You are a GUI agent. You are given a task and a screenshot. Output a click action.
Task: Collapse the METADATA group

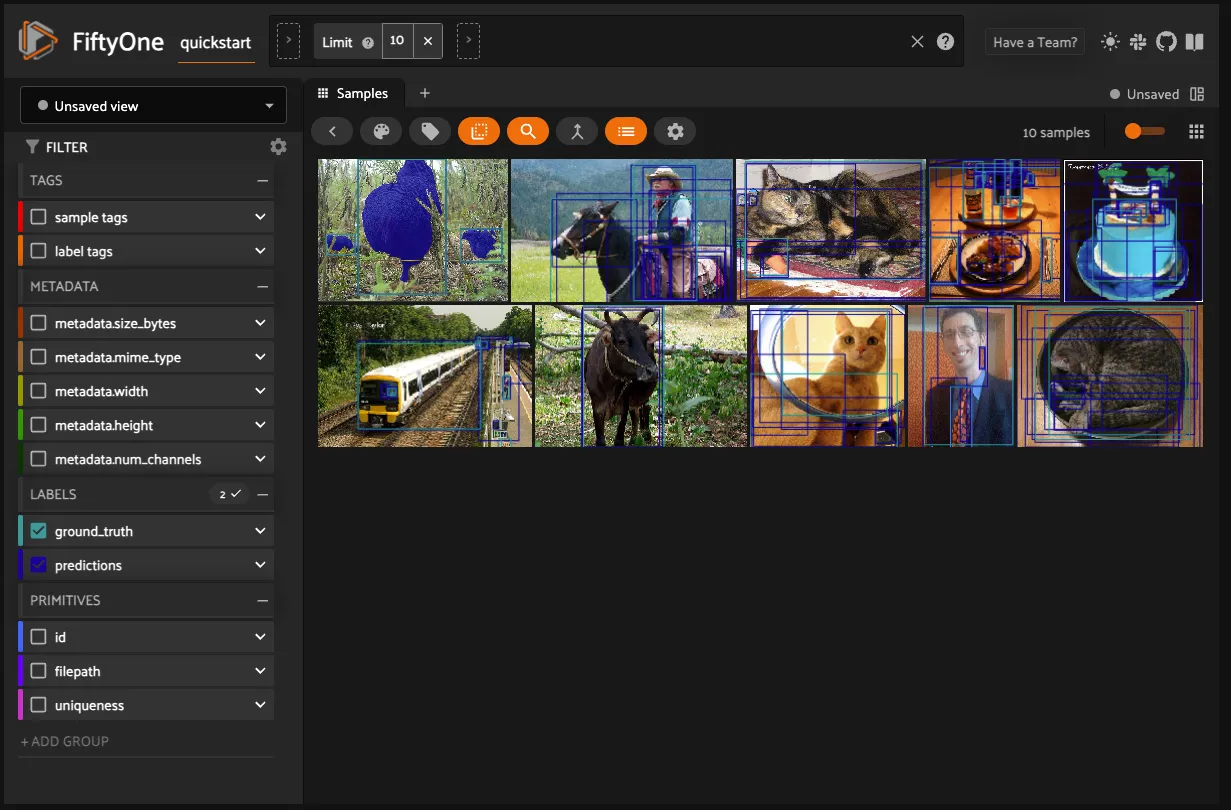[x=262, y=287]
